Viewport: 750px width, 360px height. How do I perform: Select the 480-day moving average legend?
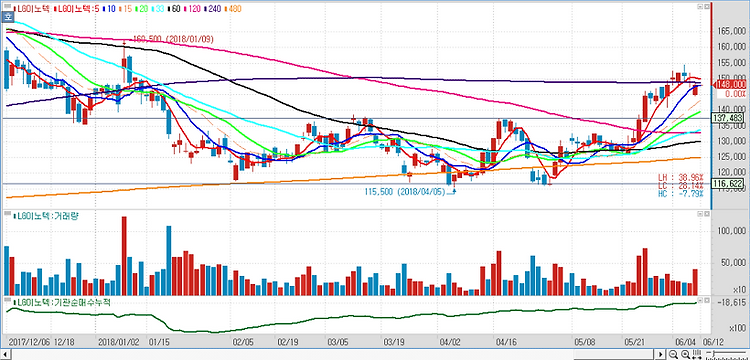pyautogui.click(x=233, y=9)
